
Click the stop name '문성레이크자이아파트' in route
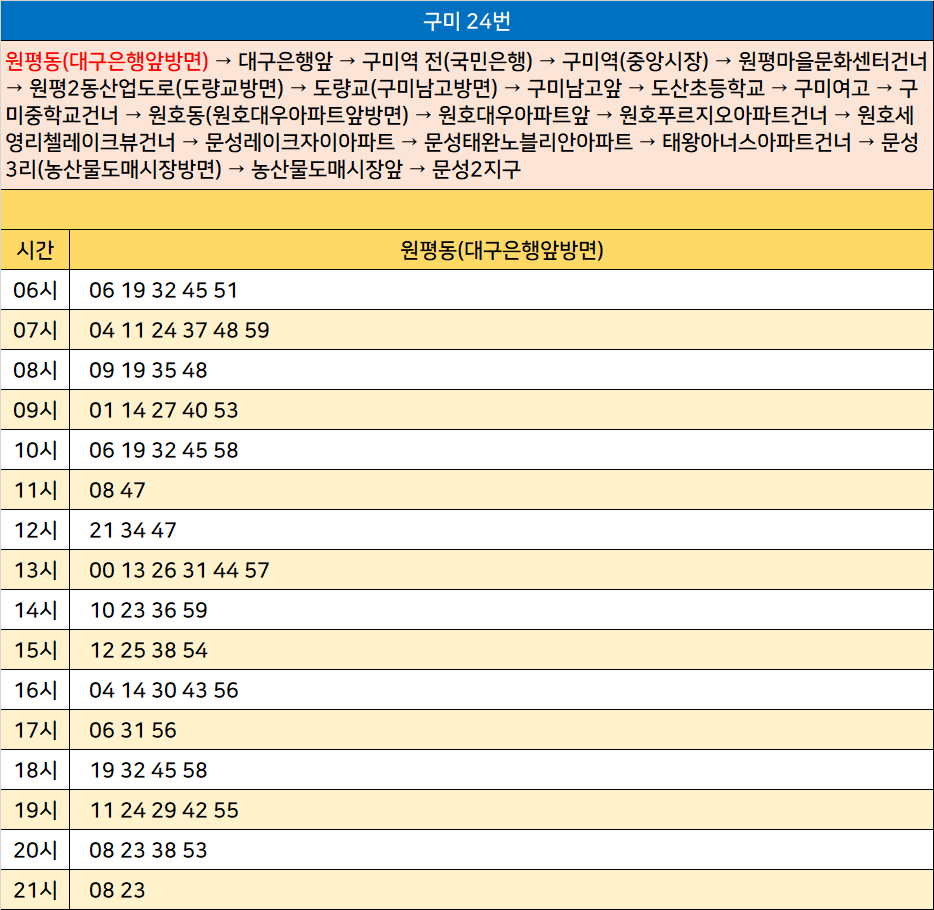(x=300, y=142)
